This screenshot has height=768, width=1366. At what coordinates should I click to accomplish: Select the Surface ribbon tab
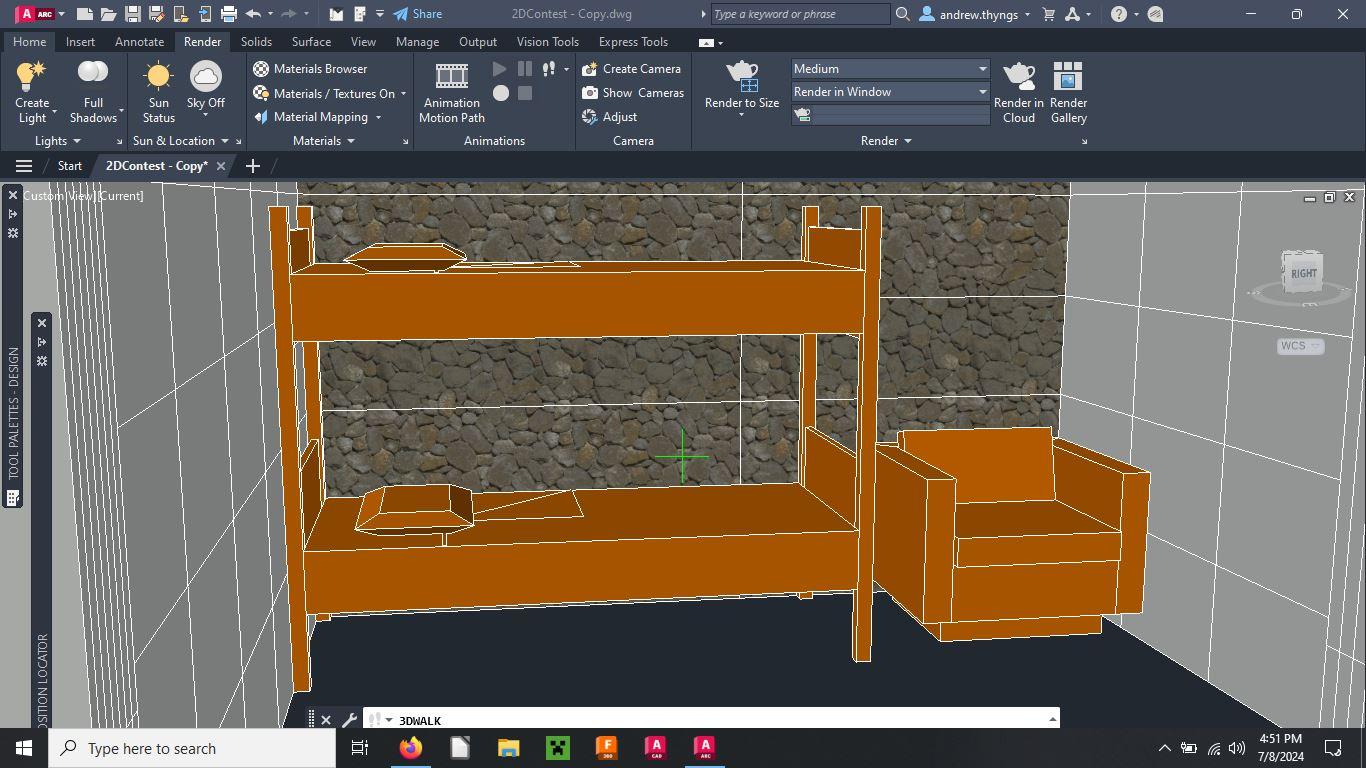pyautogui.click(x=311, y=42)
